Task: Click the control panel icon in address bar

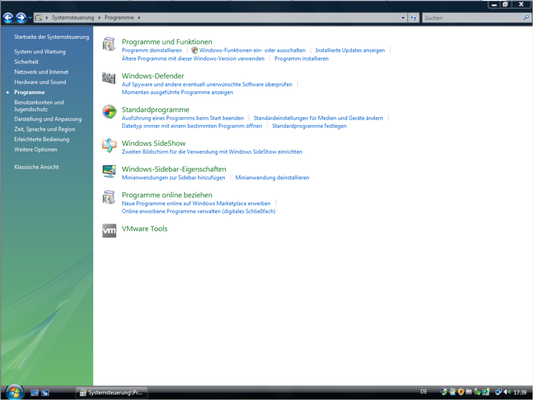Action: click(39, 18)
